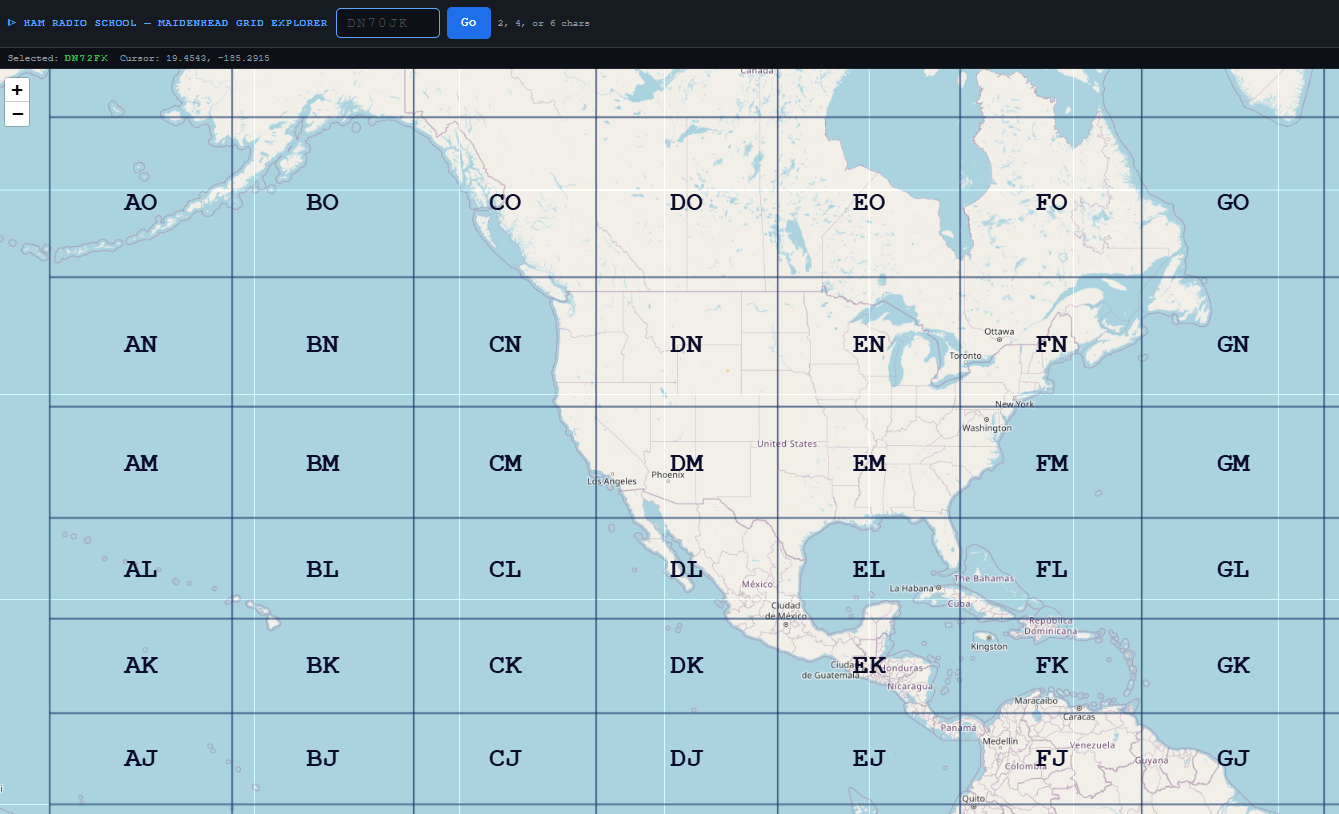
Task: Select grid field AN
Action: click(x=141, y=342)
